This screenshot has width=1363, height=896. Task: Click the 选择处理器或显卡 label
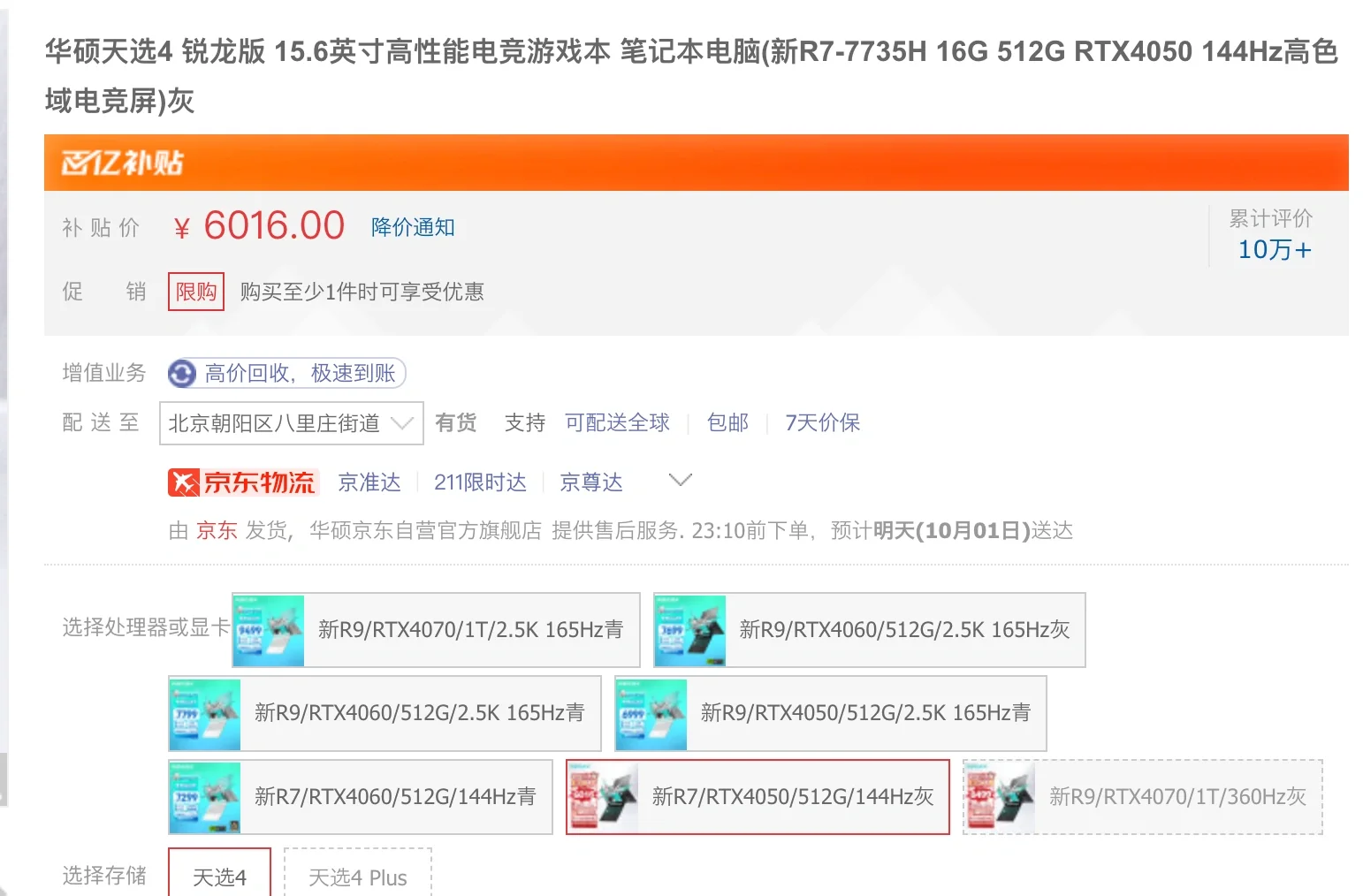(x=146, y=627)
